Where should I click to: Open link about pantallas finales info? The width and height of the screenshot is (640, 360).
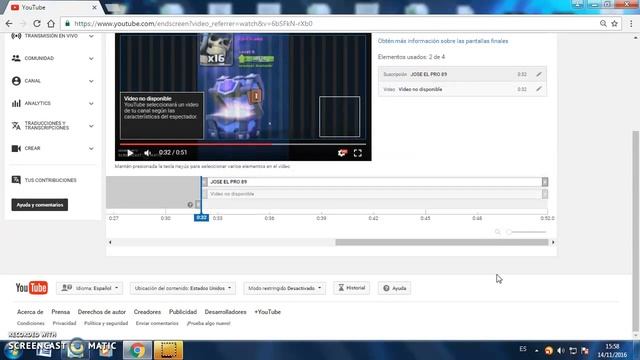pyautogui.click(x=443, y=41)
